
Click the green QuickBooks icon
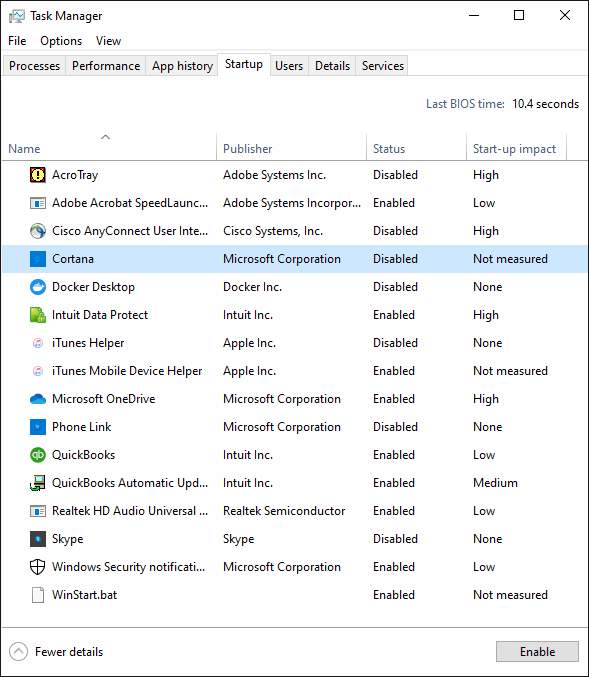38,455
